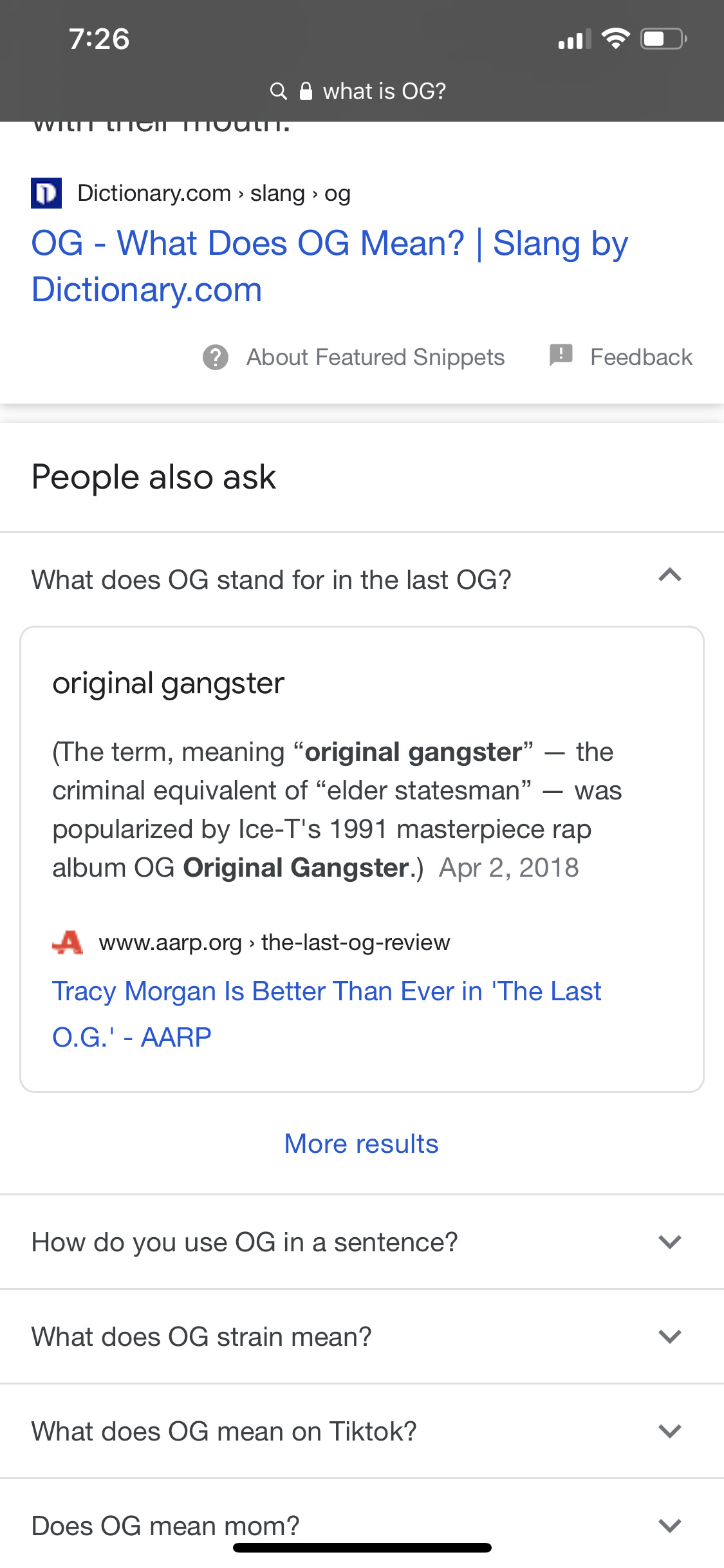Tap the AARP red logo icon

[68, 942]
